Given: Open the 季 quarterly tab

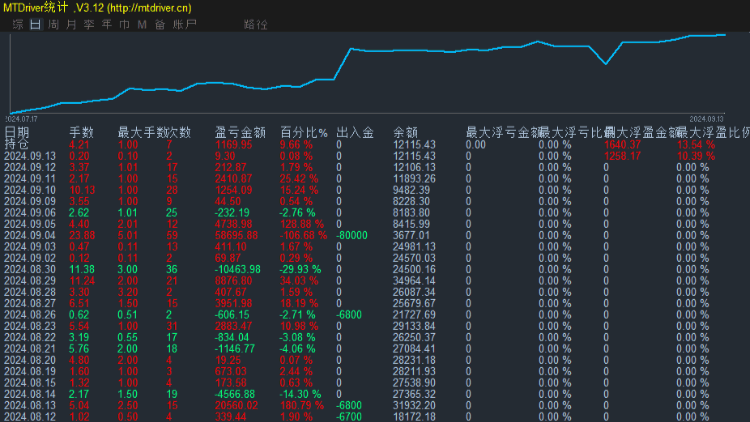Looking at the screenshot, I should click(89, 23).
